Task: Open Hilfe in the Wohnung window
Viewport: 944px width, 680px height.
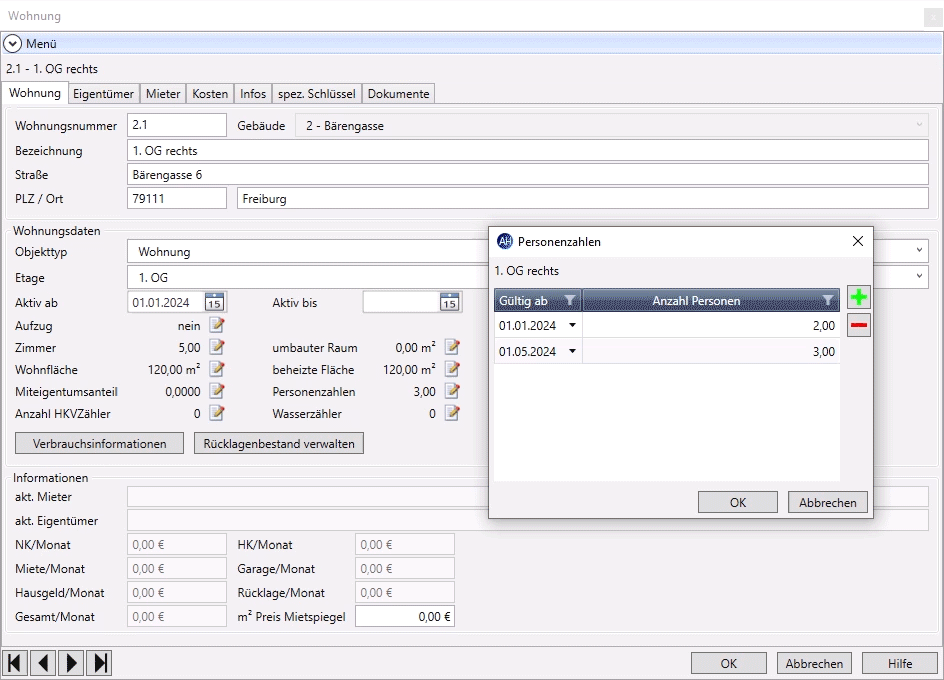Action: coord(899,663)
